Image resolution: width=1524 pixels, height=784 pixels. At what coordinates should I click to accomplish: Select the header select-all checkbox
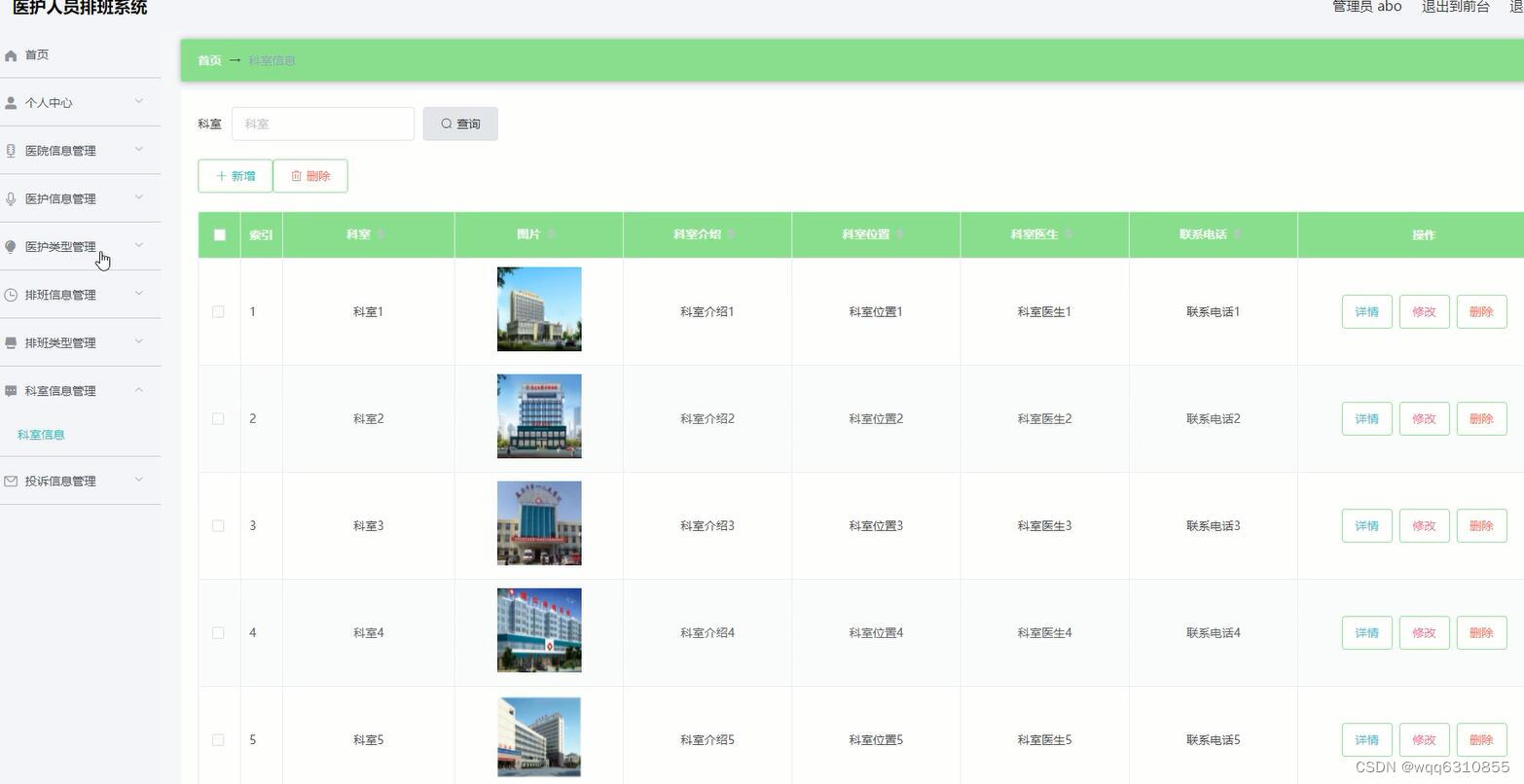coord(219,234)
